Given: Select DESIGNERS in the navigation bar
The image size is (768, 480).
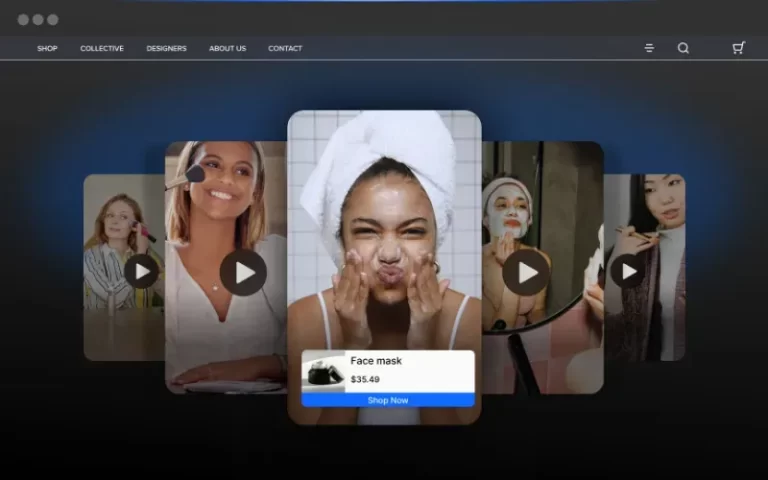Looking at the screenshot, I should tap(166, 48).
